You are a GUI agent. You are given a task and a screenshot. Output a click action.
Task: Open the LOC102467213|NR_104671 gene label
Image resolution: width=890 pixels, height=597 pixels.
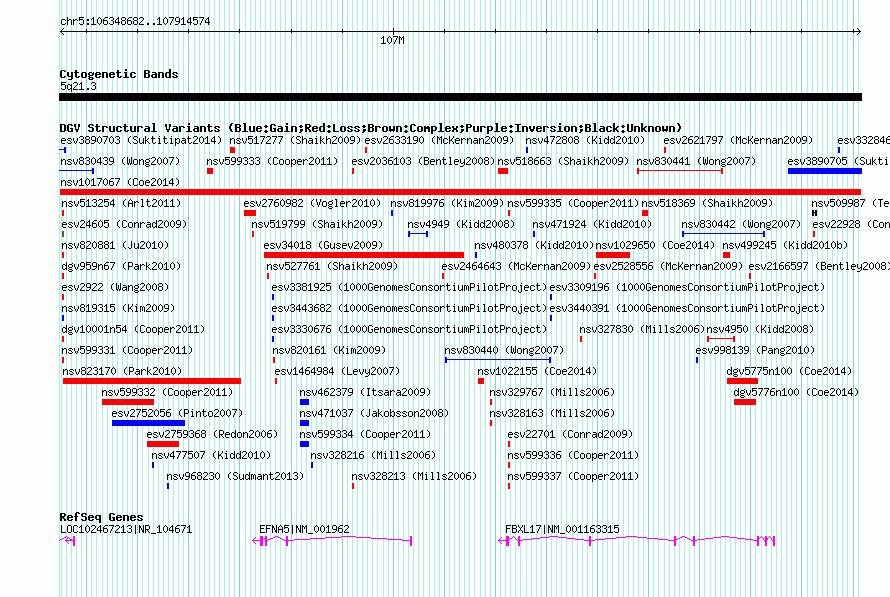126,529
